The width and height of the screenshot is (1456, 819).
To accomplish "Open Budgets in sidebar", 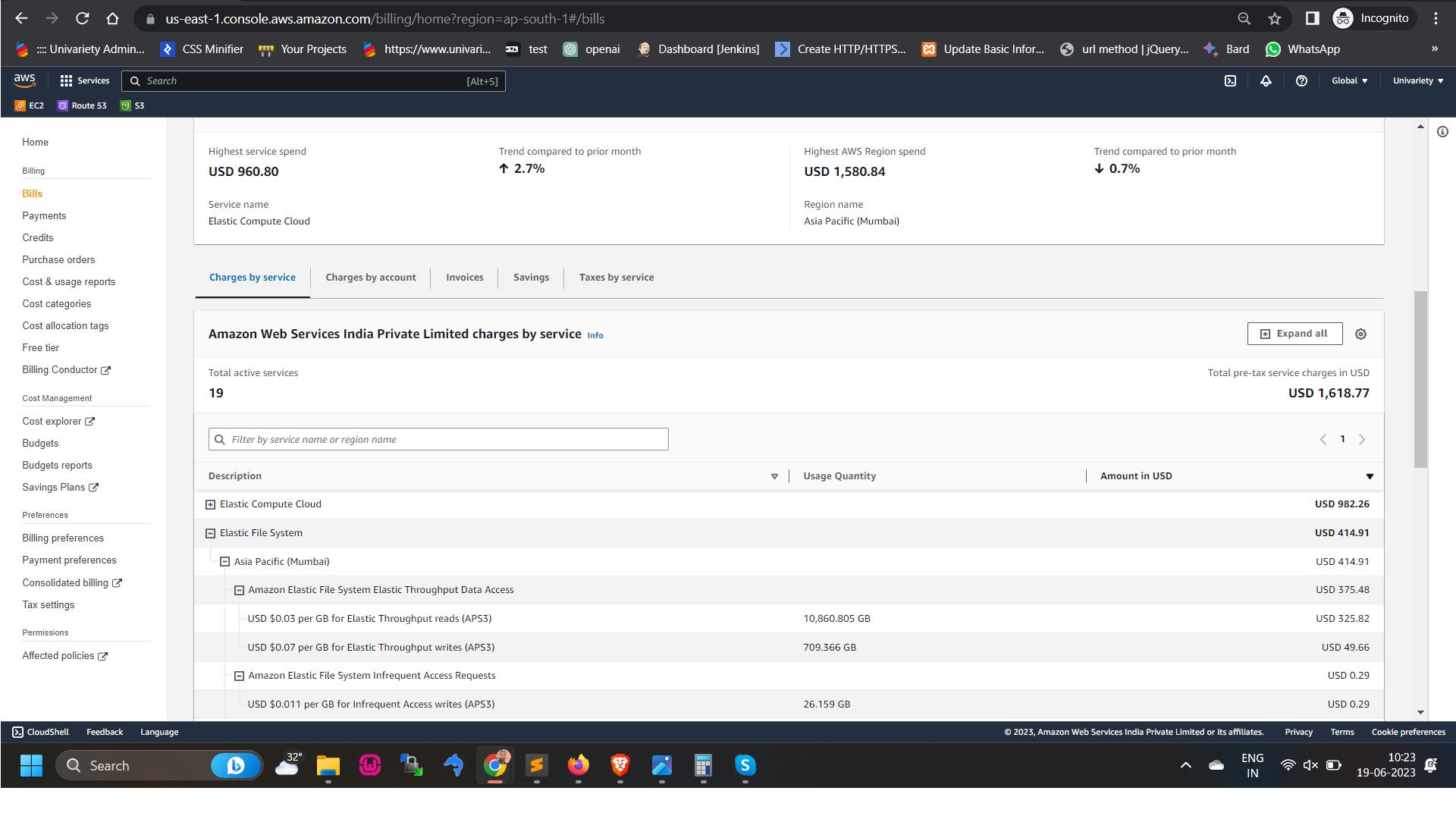I will [40, 443].
